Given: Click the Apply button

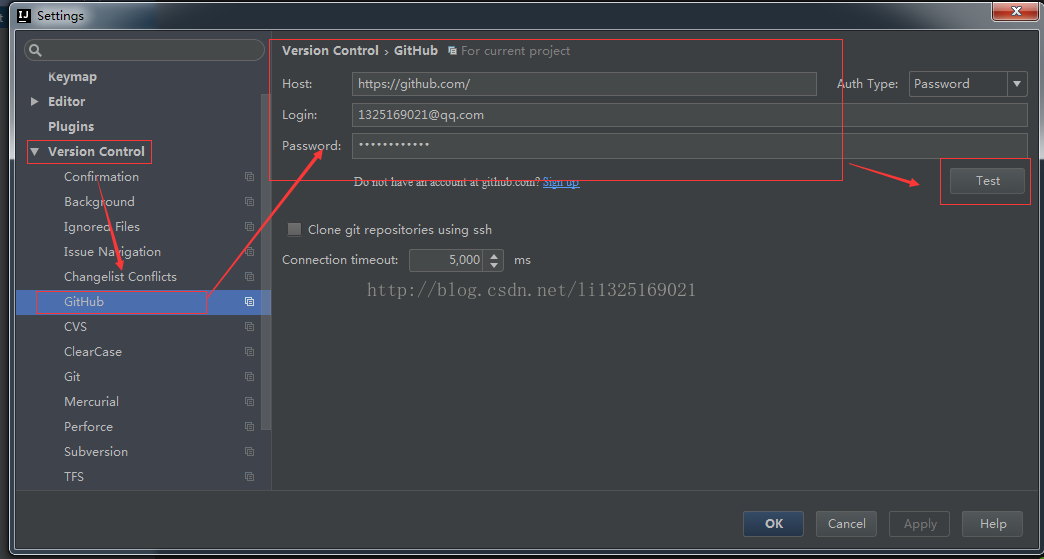Looking at the screenshot, I should [x=920, y=524].
